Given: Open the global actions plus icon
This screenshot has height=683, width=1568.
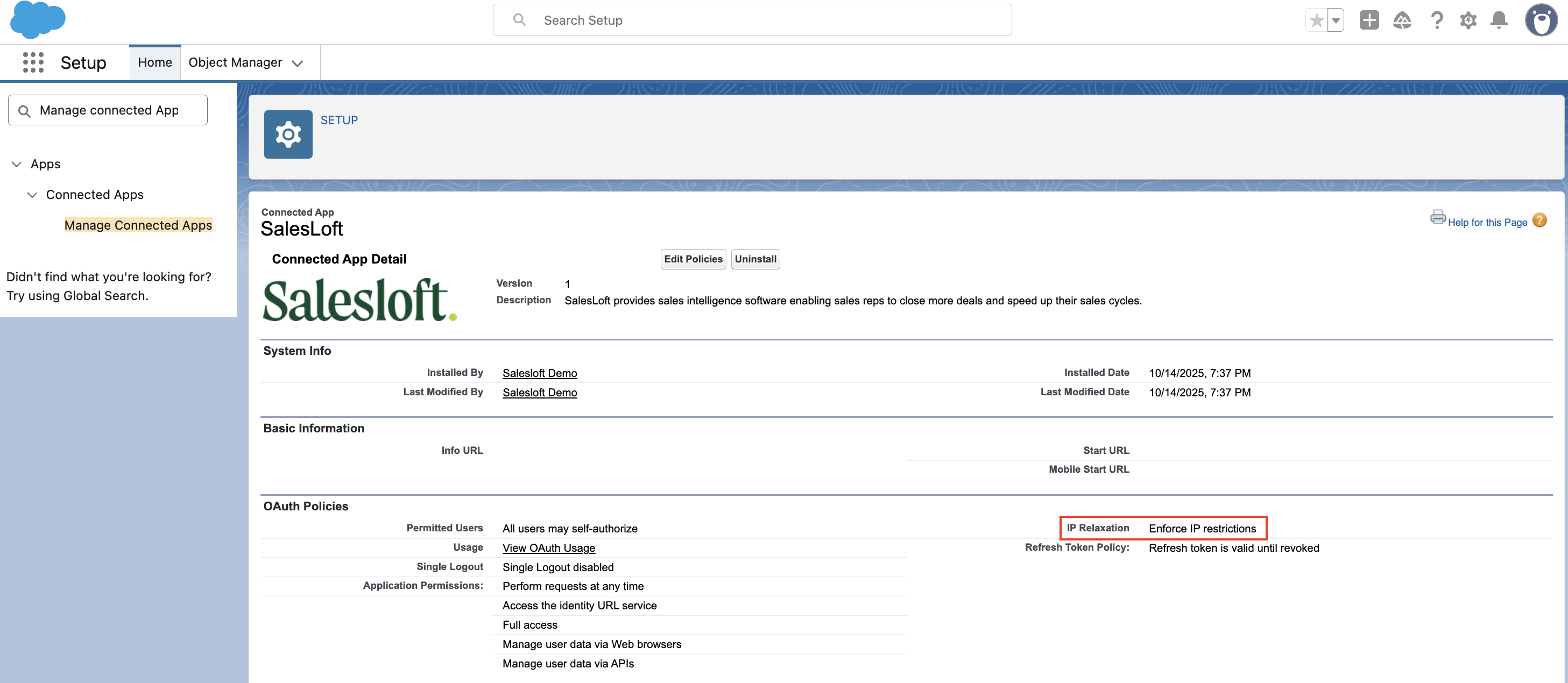Looking at the screenshot, I should point(1369,20).
